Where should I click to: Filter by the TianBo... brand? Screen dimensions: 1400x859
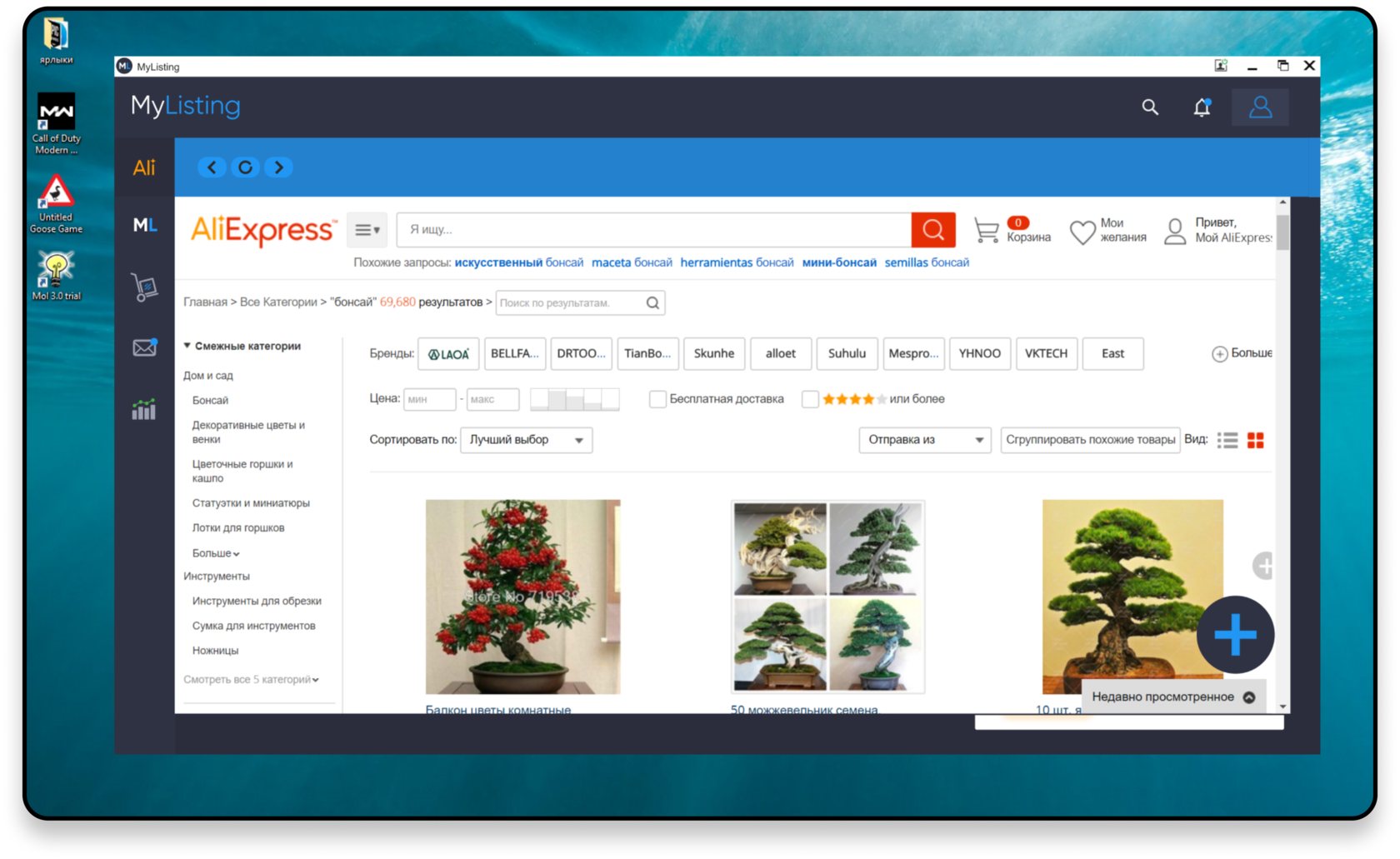(x=647, y=354)
